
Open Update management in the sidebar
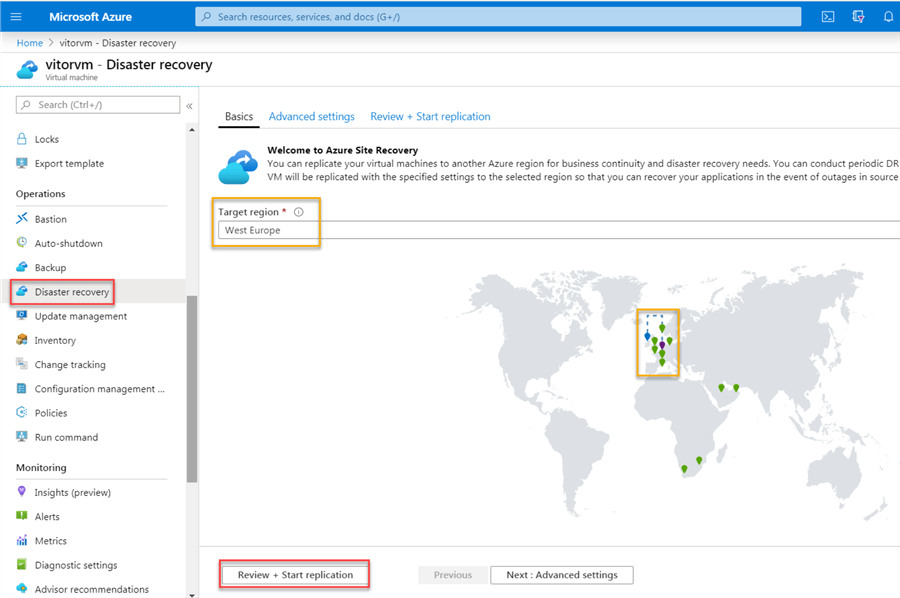coord(80,316)
